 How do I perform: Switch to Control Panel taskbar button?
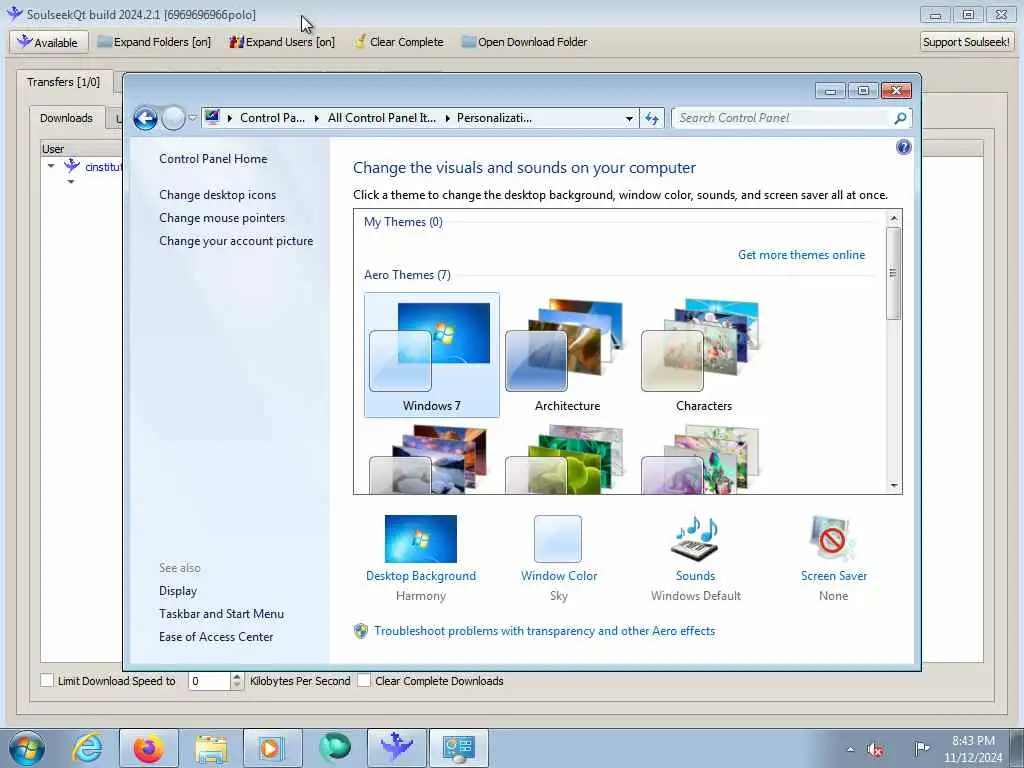point(458,748)
